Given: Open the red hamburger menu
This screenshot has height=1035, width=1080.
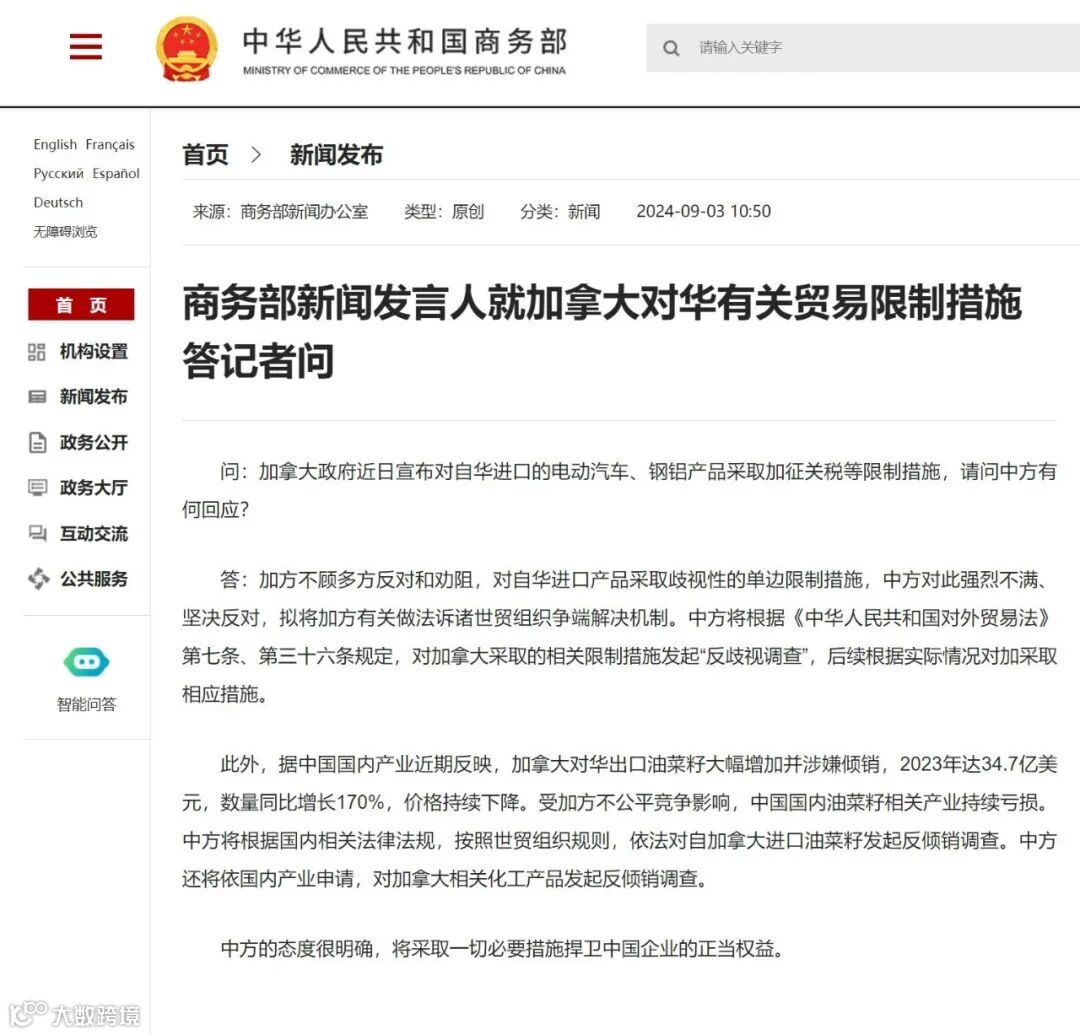Looking at the screenshot, I should 85,47.
